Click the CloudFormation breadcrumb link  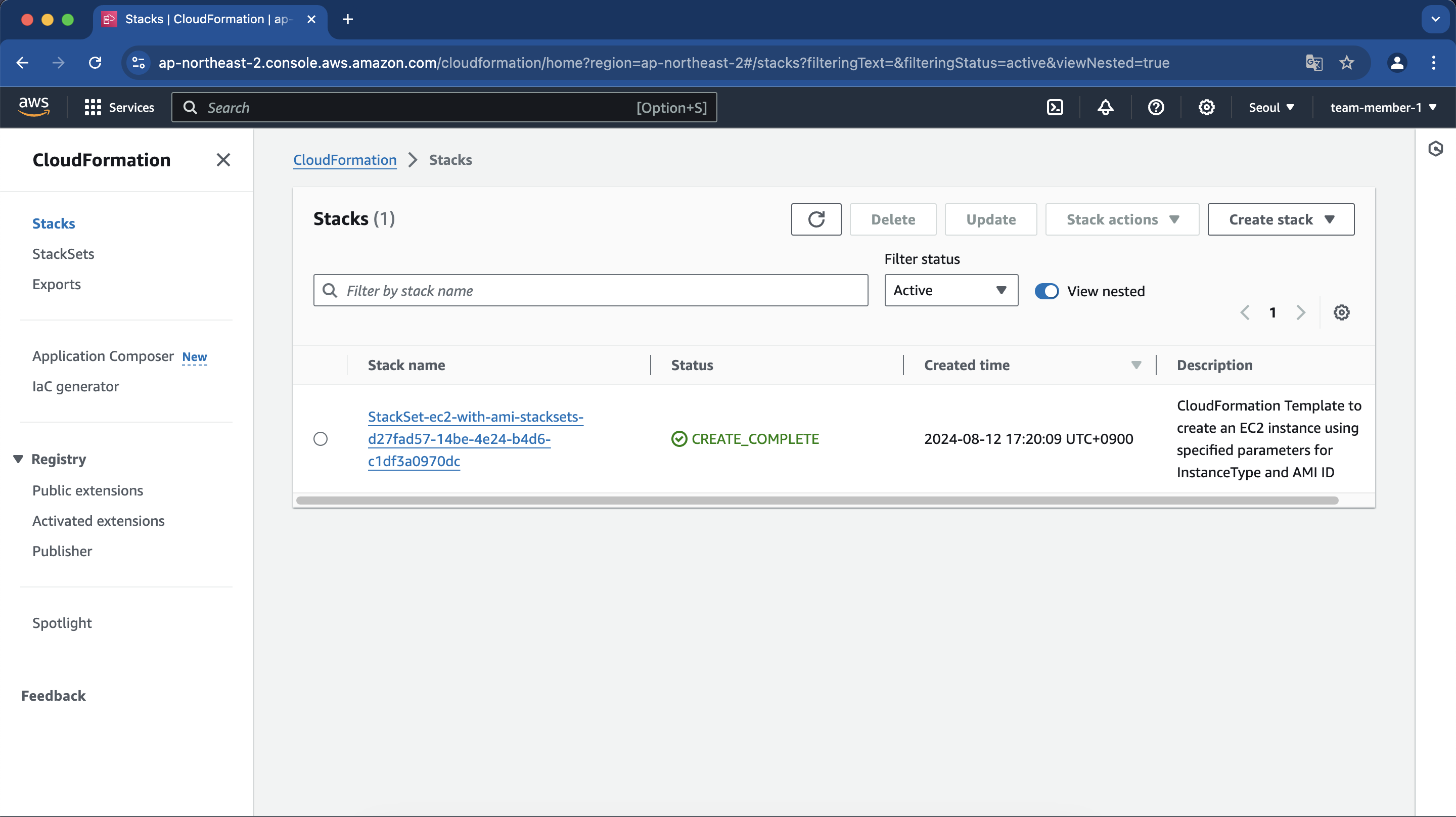(x=344, y=160)
